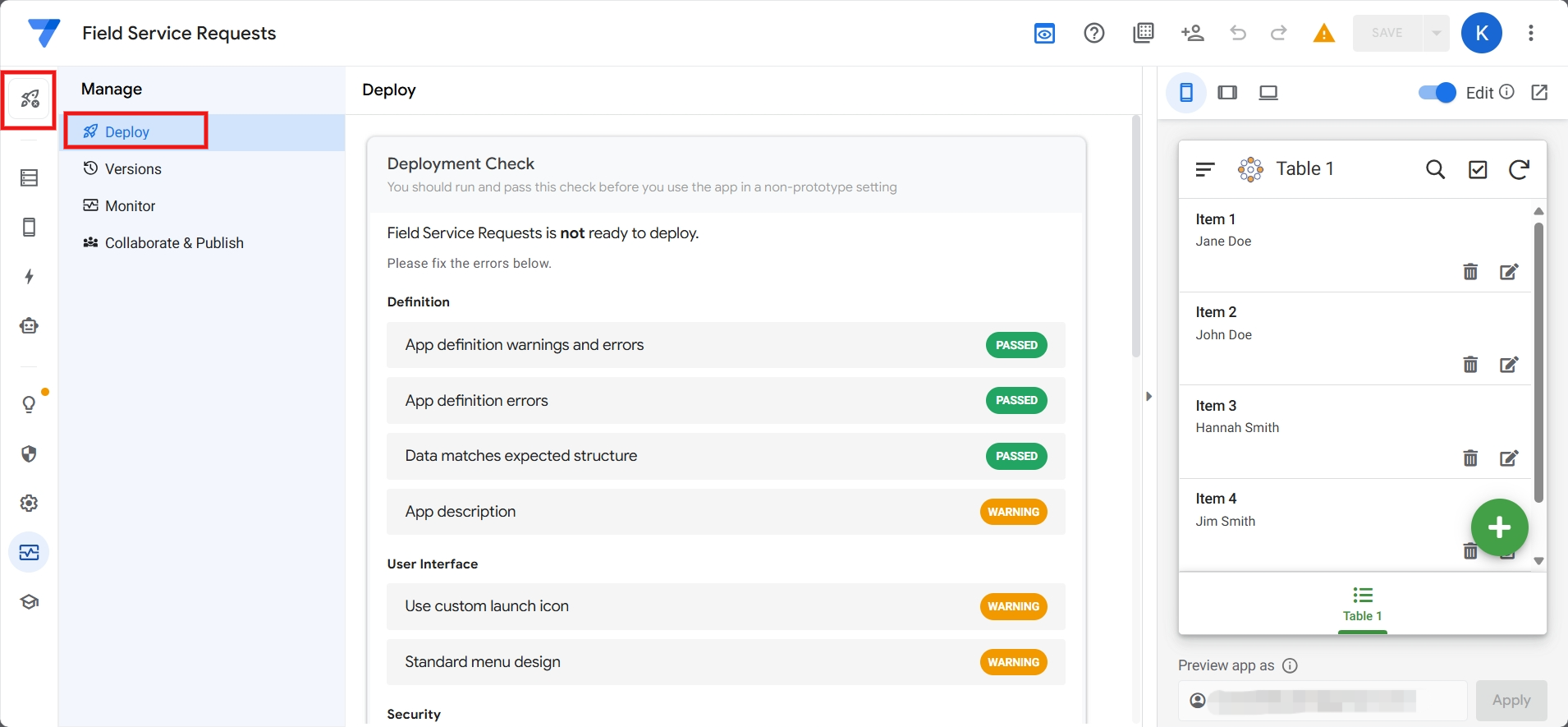This screenshot has width=1568, height=727.
Task: Click the AppSheet logo
Action: pos(44,33)
